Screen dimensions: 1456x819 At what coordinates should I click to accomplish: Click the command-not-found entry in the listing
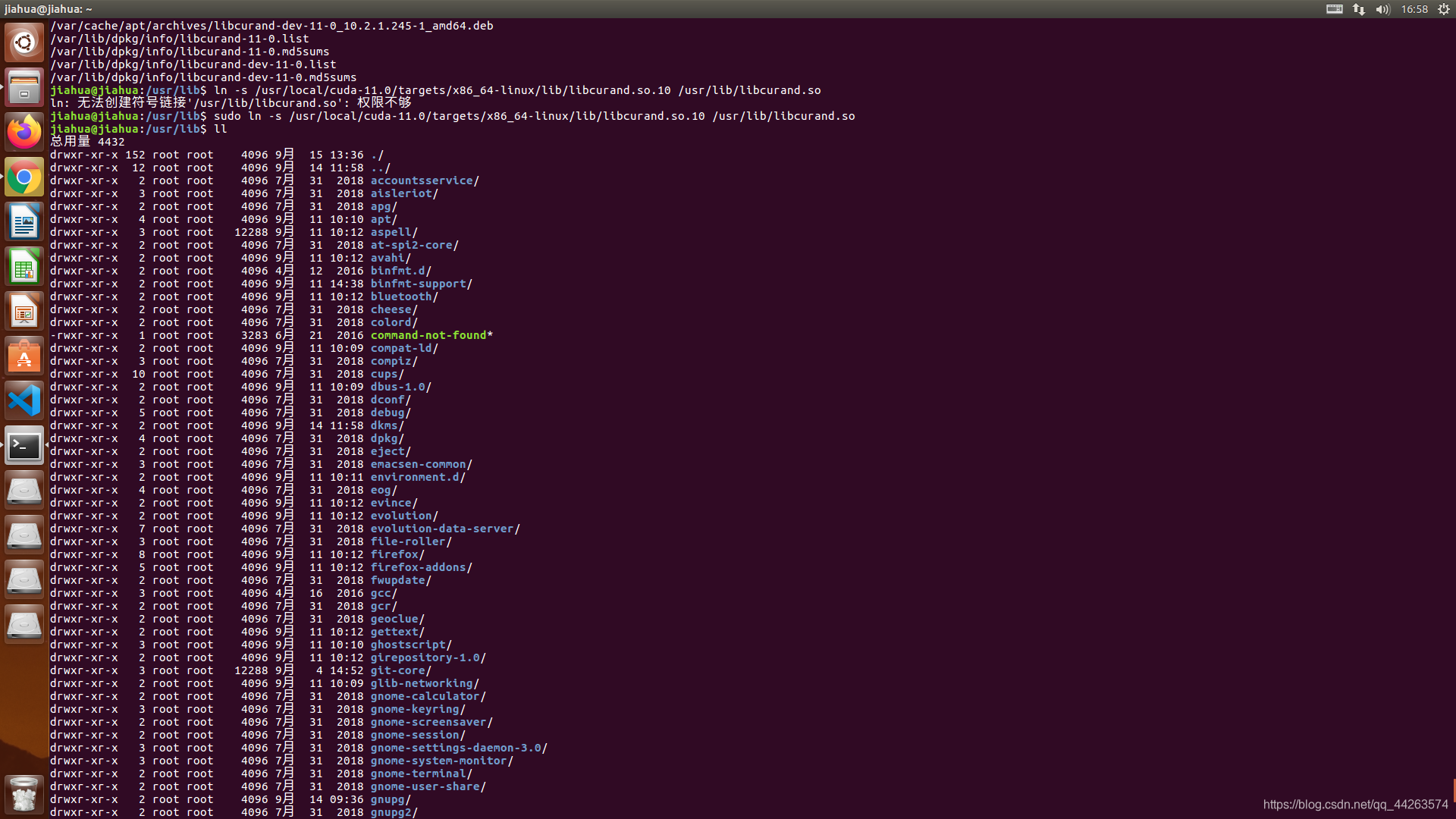pos(428,335)
